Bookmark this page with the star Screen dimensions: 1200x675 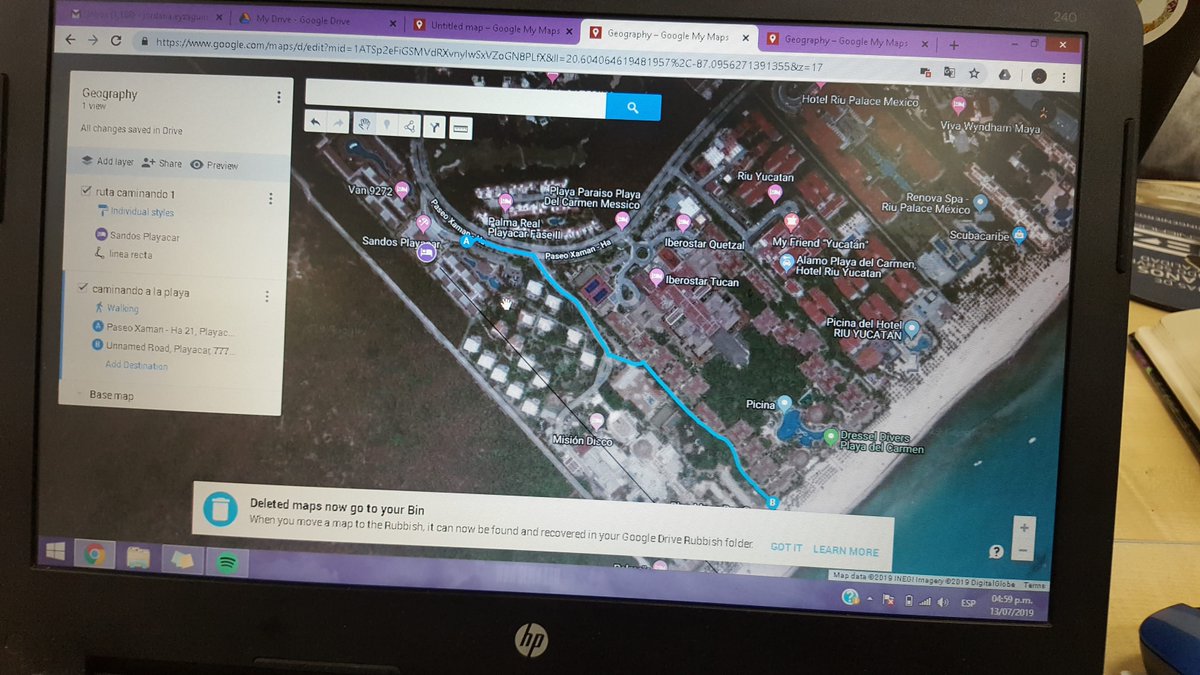[x=974, y=73]
